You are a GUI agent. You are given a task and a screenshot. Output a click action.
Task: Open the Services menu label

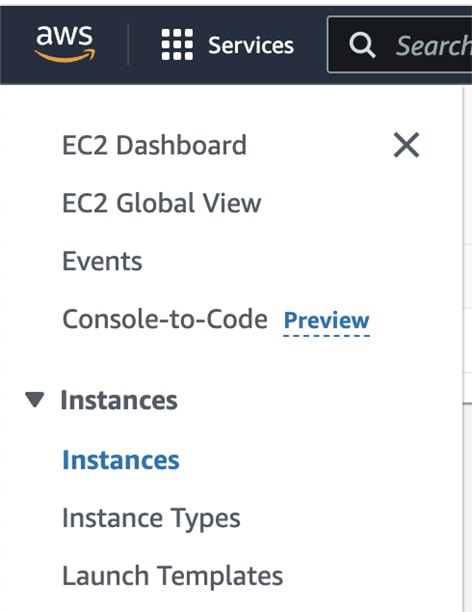251,45
